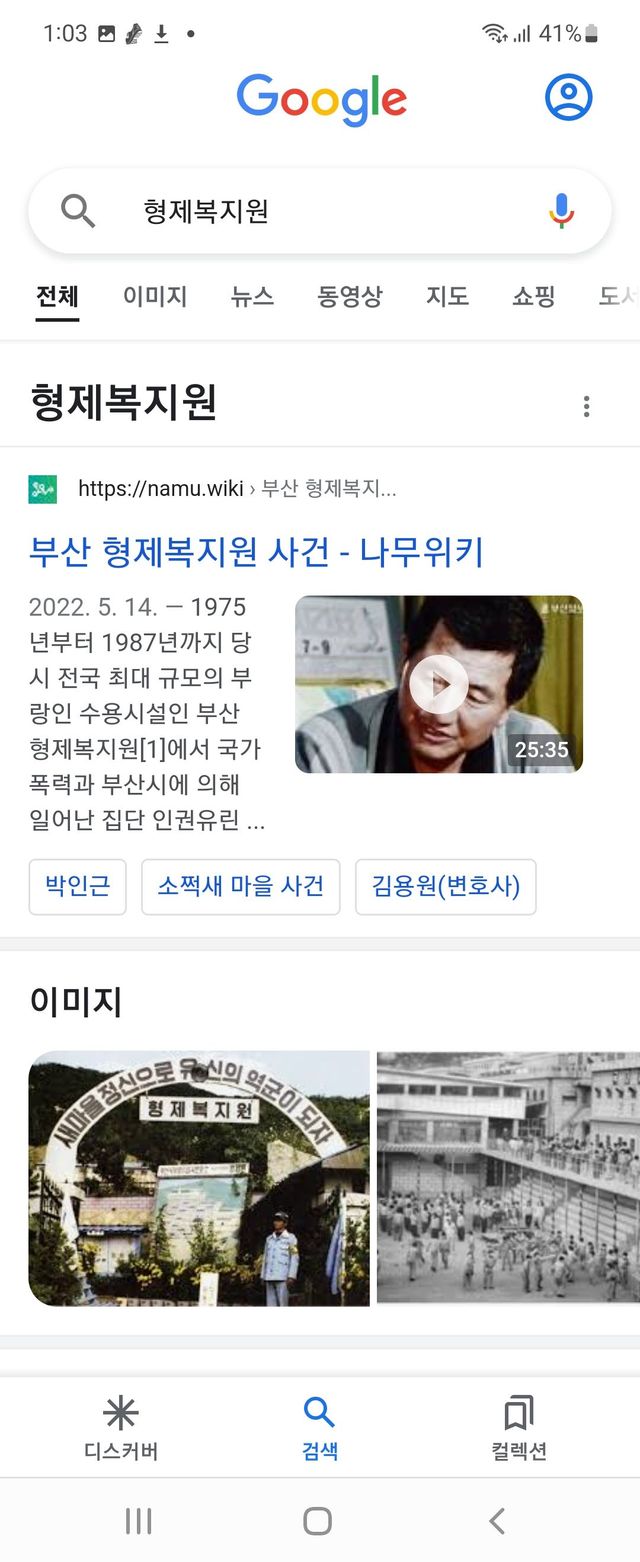Open the 형제복지원 gate arch image
The height and width of the screenshot is (1562, 640).
199,1178
